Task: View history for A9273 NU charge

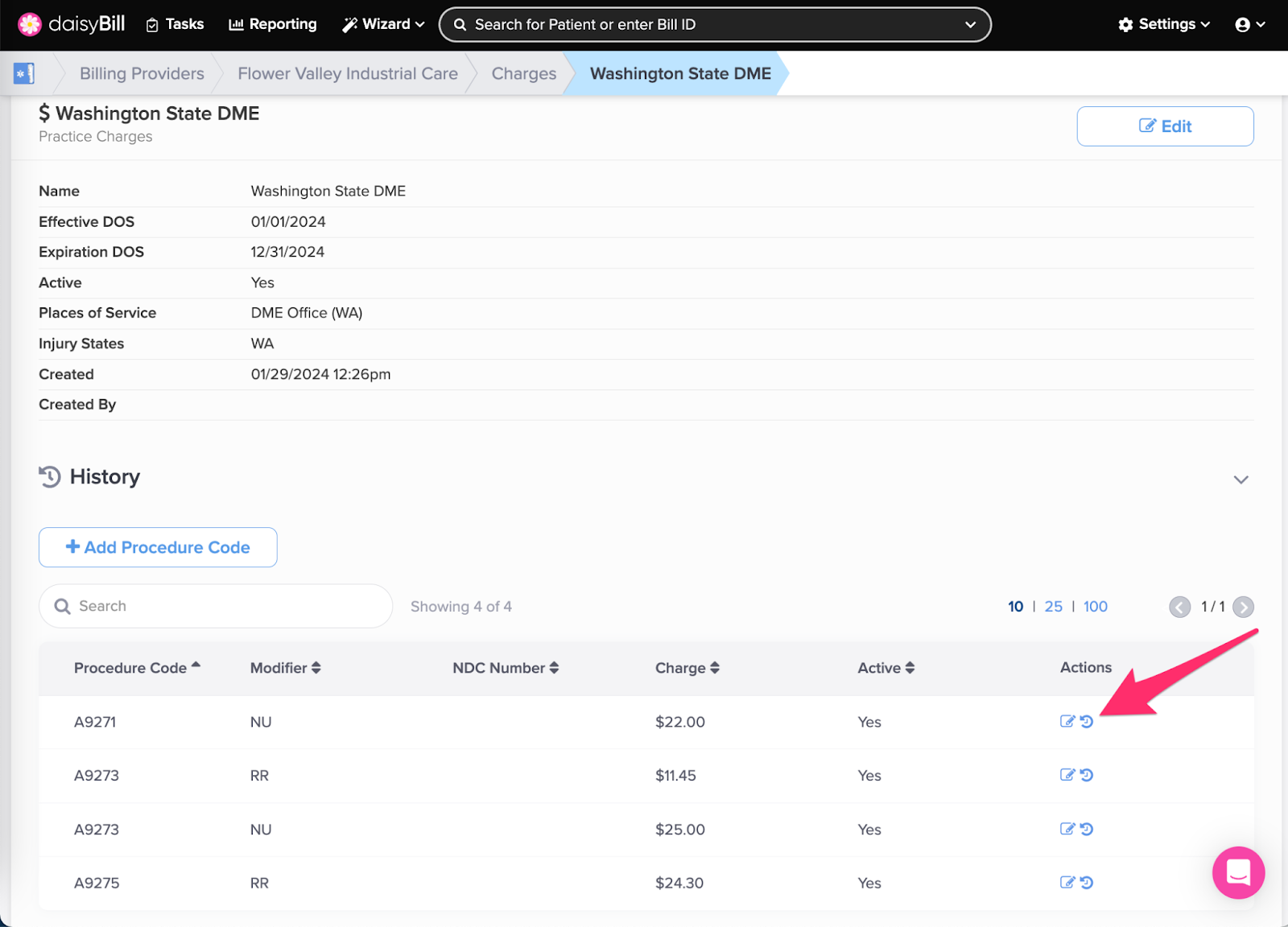Action: (x=1087, y=829)
